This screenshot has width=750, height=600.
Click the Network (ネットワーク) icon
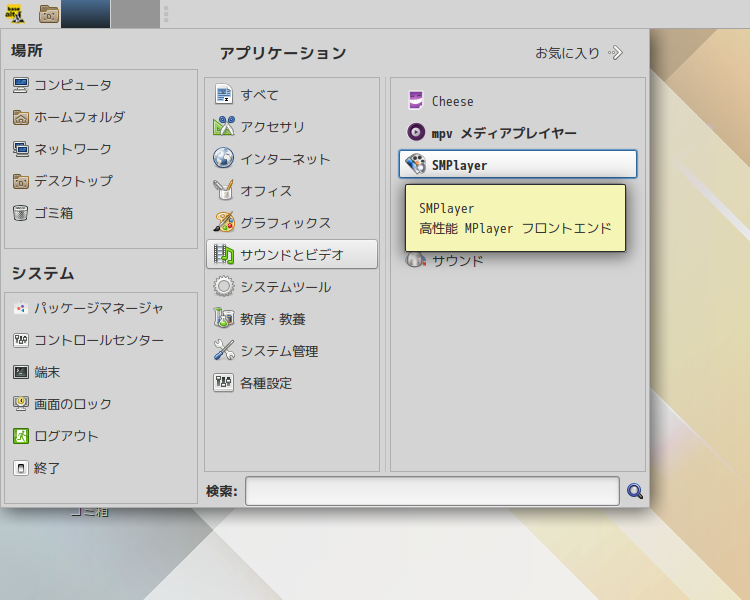tap(21, 149)
